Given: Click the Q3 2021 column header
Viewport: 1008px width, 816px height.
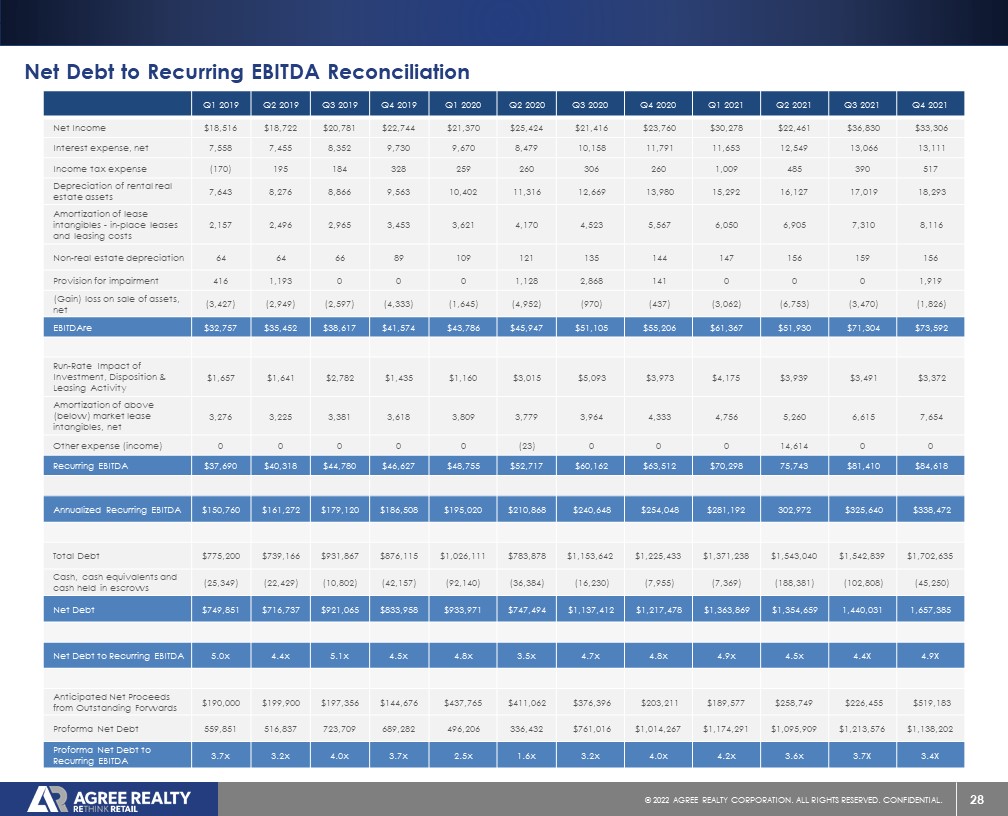Looking at the screenshot, I should 861,104.
